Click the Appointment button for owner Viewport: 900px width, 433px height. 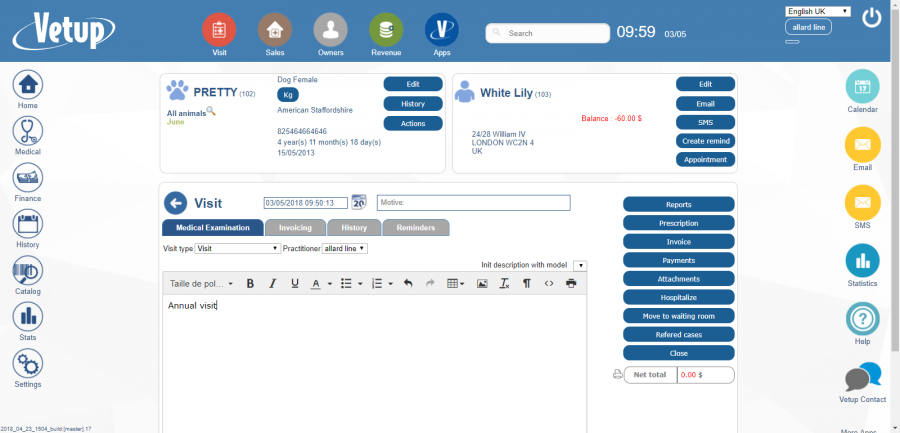coord(705,160)
